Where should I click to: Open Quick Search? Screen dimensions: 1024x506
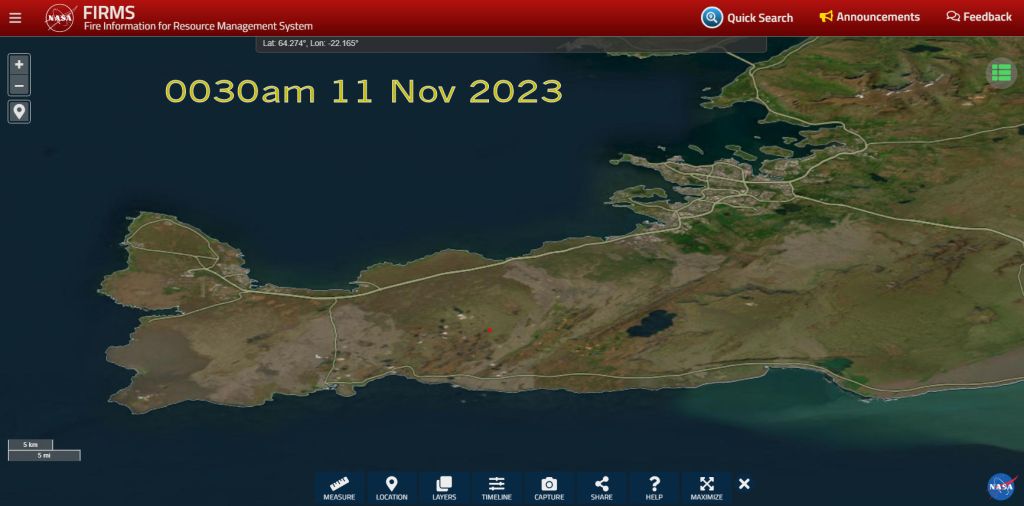747,17
